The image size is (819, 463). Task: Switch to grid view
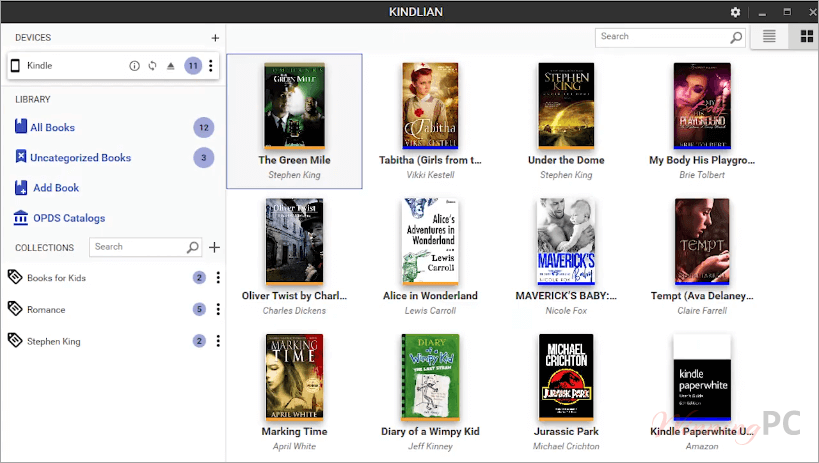click(807, 37)
